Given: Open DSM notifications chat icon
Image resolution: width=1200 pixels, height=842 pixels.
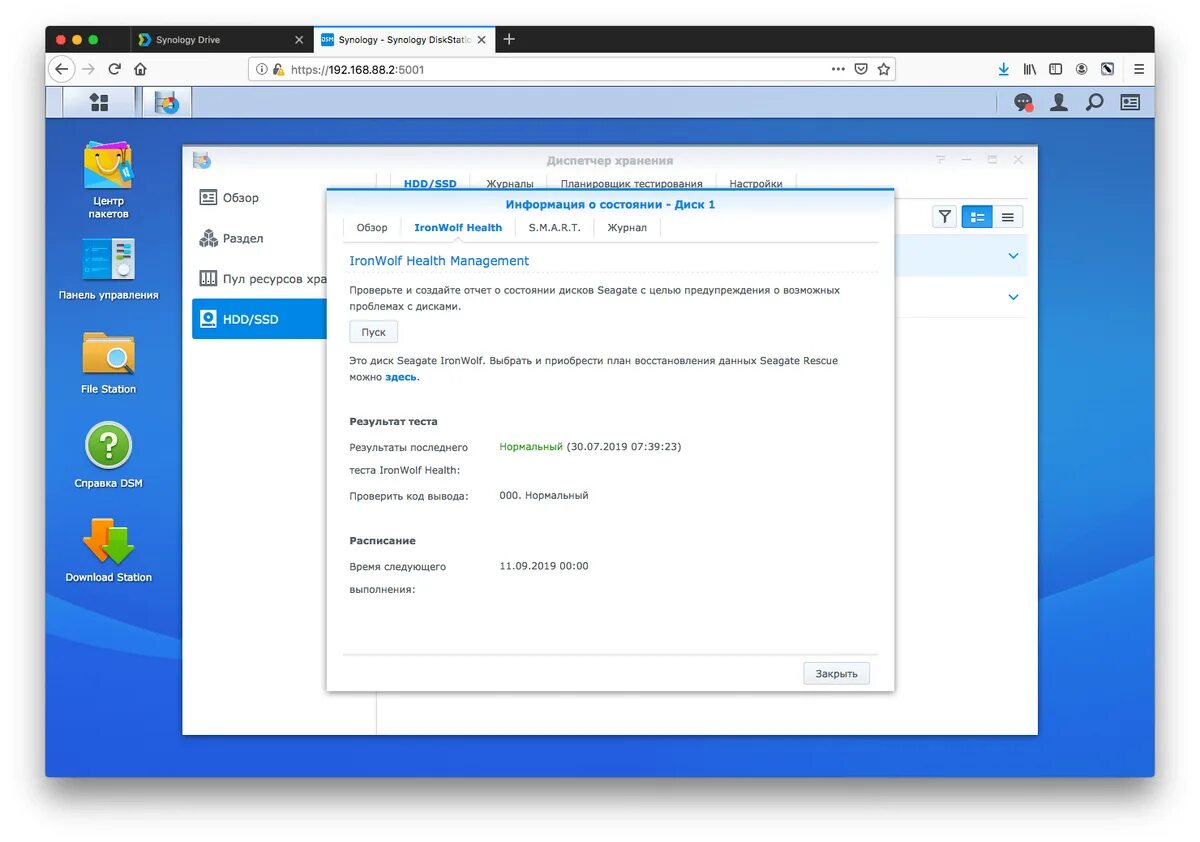Looking at the screenshot, I should [x=1023, y=102].
